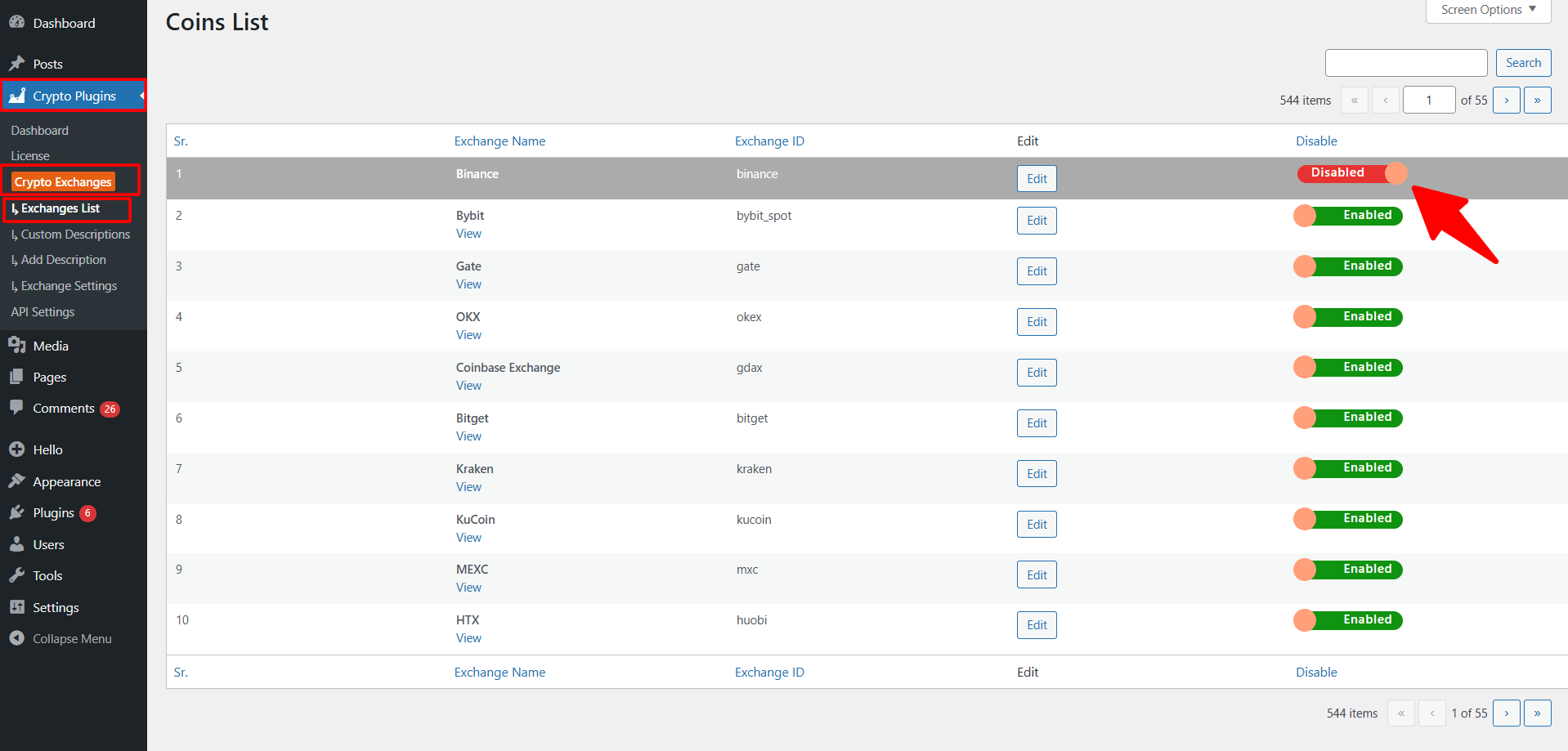Click the Media icon in sidebar
The height and width of the screenshot is (751, 1568).
click(16, 346)
